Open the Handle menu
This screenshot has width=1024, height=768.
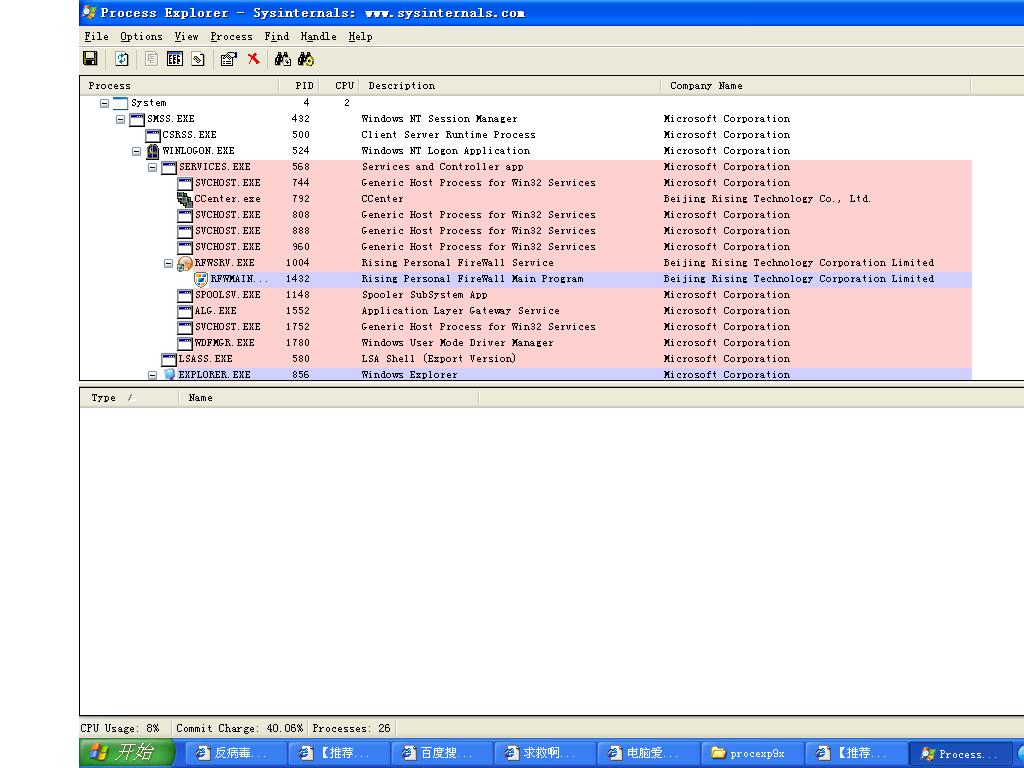click(318, 36)
